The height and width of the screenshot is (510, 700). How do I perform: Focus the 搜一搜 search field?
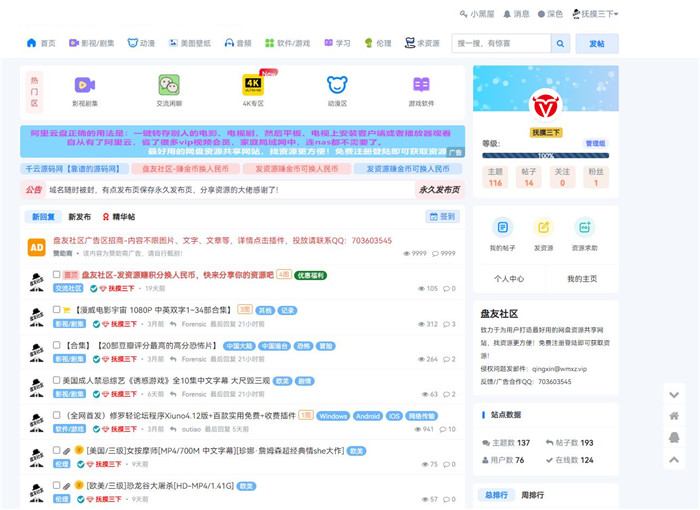tap(501, 43)
